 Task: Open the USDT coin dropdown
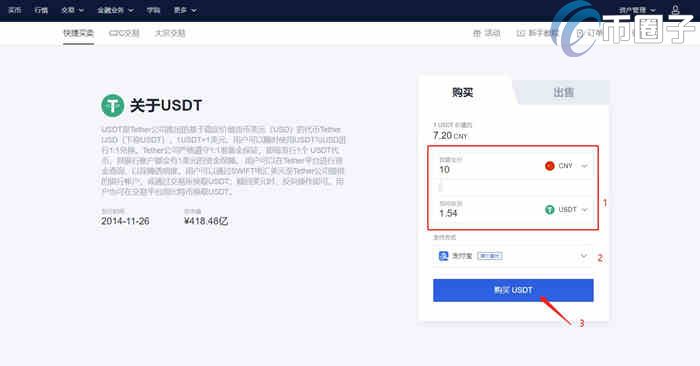point(566,209)
